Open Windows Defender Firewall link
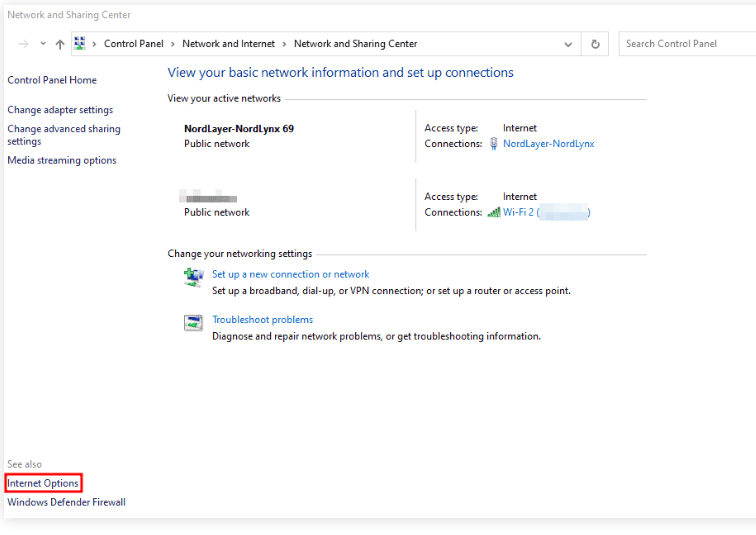 pyautogui.click(x=66, y=502)
